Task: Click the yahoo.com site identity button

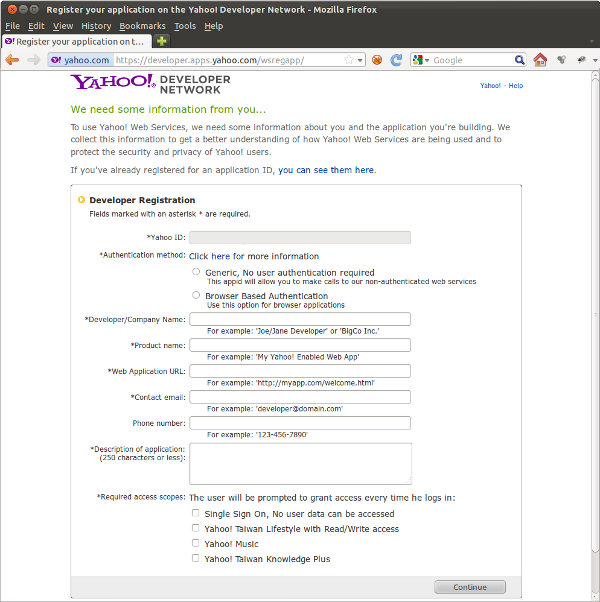Action: tap(81, 60)
